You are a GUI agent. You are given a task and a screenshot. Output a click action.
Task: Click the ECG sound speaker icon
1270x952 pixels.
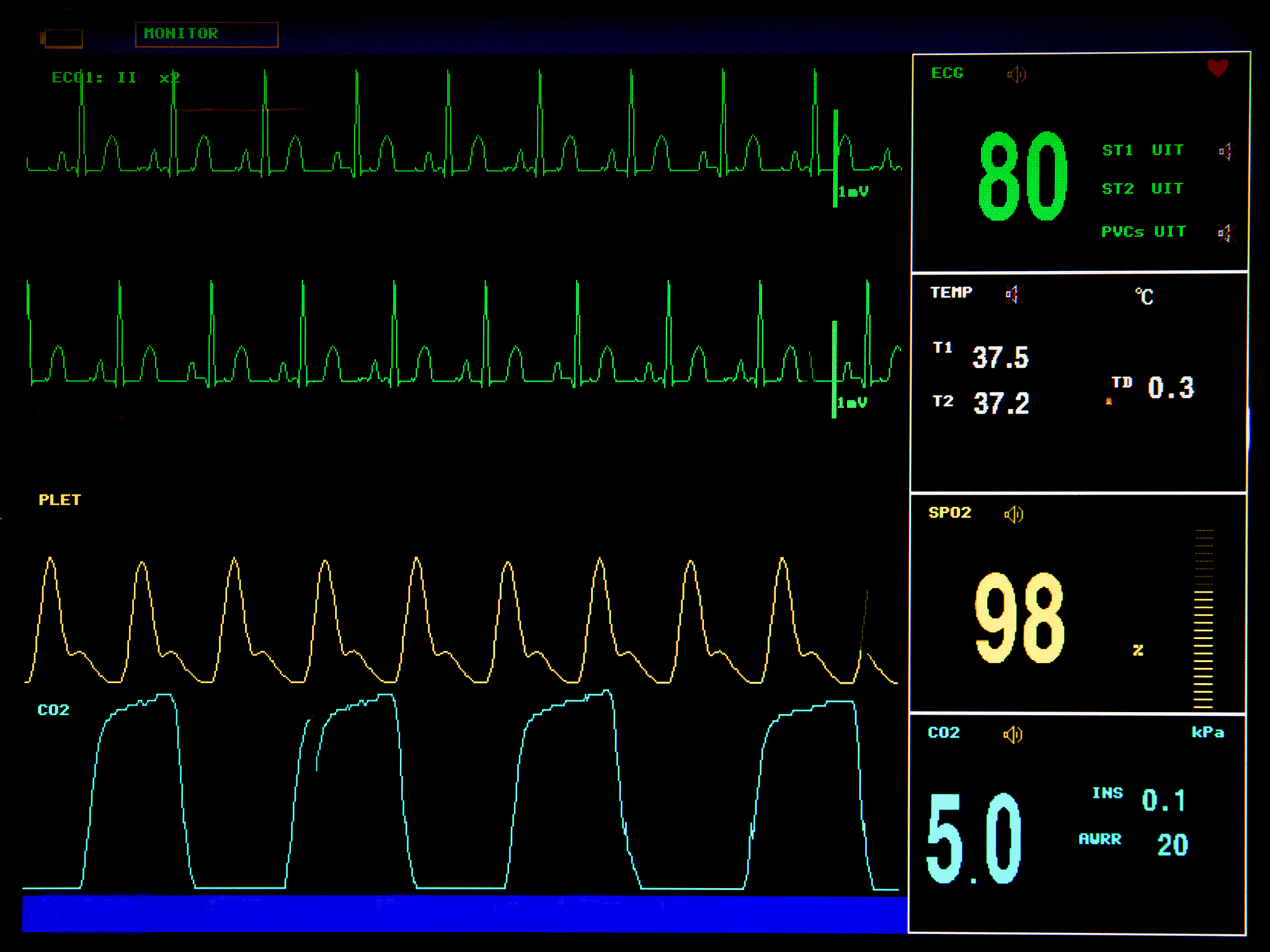point(1016,74)
